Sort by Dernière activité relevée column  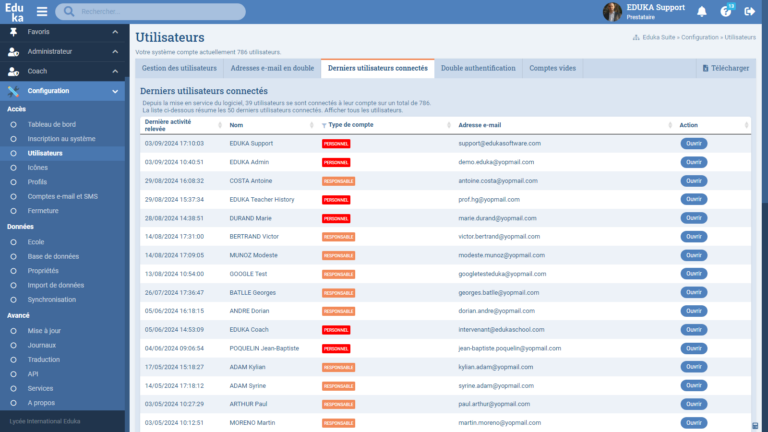point(172,125)
